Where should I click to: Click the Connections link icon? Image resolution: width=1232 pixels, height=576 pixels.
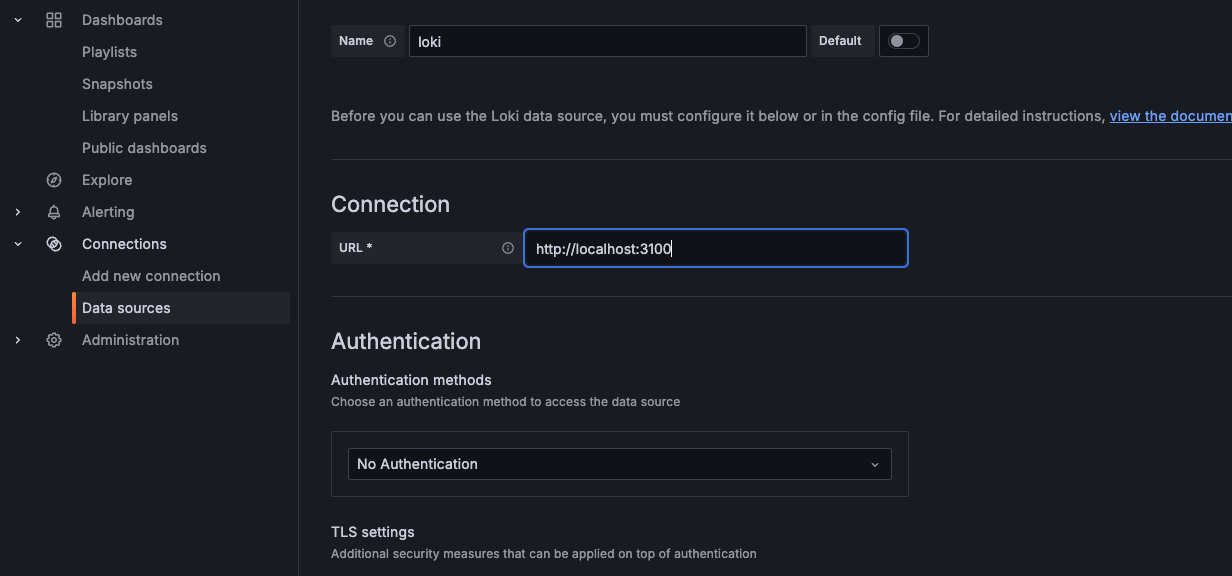click(x=54, y=244)
